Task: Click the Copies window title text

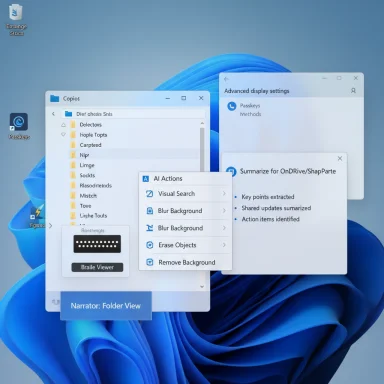Action: point(71,99)
